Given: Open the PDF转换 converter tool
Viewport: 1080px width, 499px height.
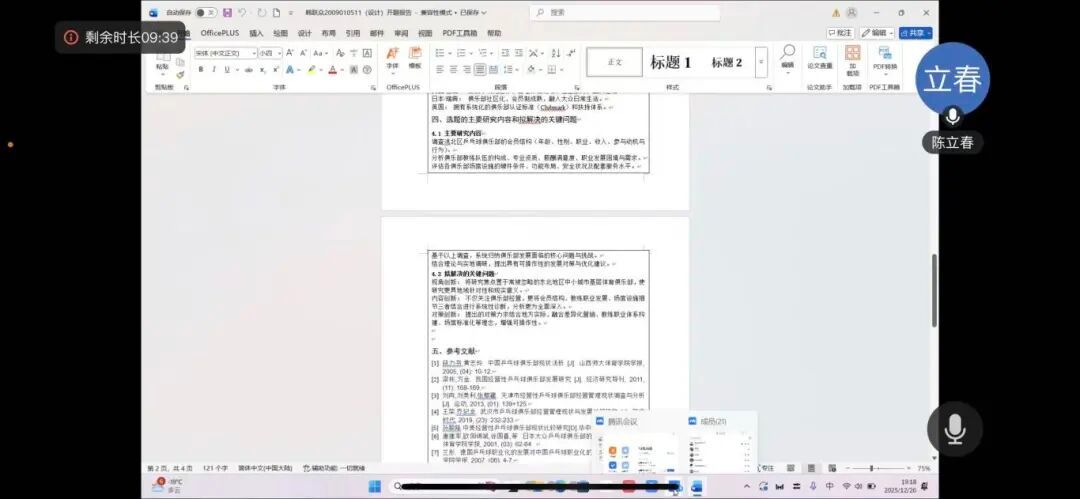Looking at the screenshot, I should (x=885, y=58).
